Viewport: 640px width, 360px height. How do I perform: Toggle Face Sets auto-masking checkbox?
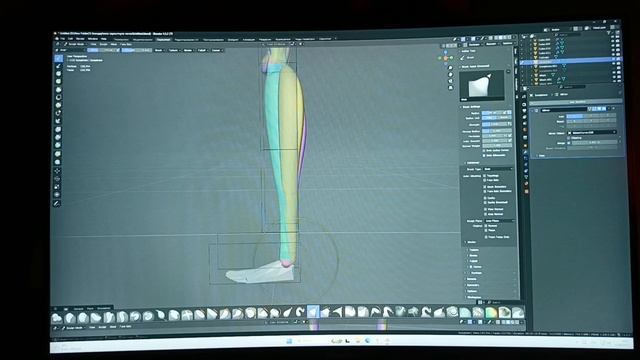(485, 180)
